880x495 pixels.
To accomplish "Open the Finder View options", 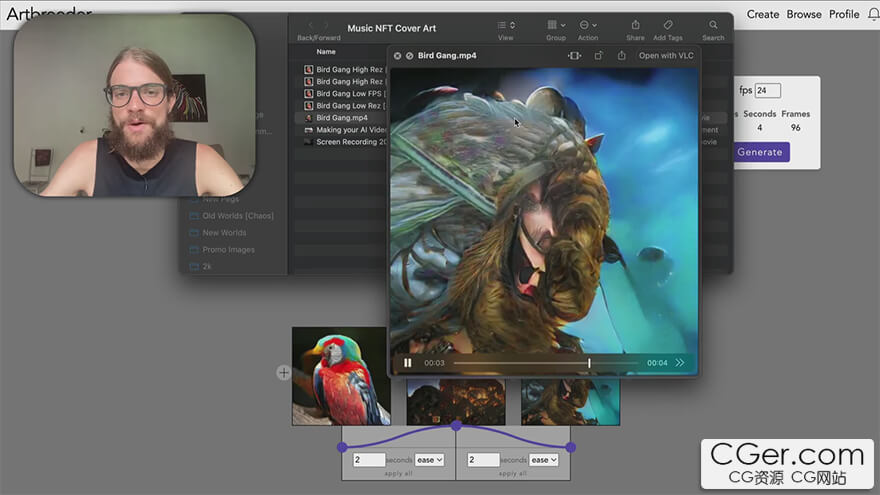I will (x=506, y=25).
